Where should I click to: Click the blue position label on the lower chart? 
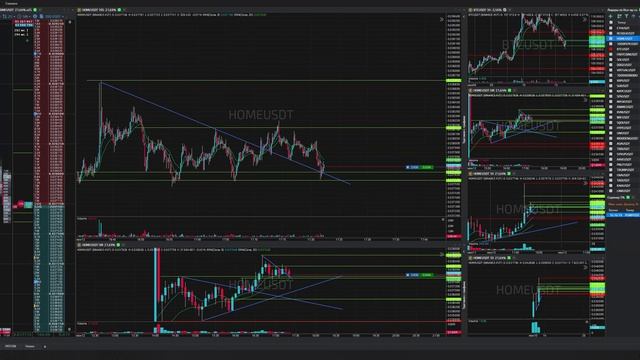413,275
